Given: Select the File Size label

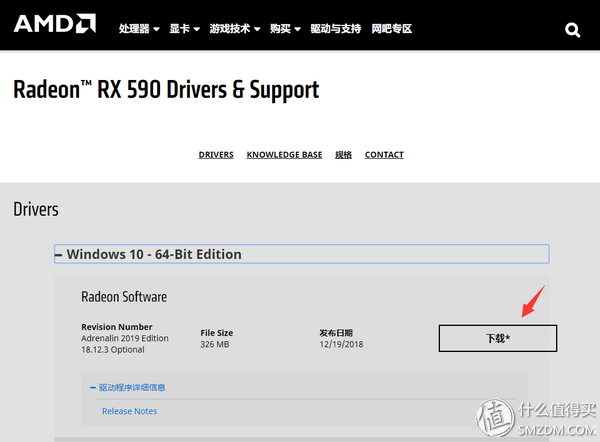Looking at the screenshot, I should (x=217, y=333).
